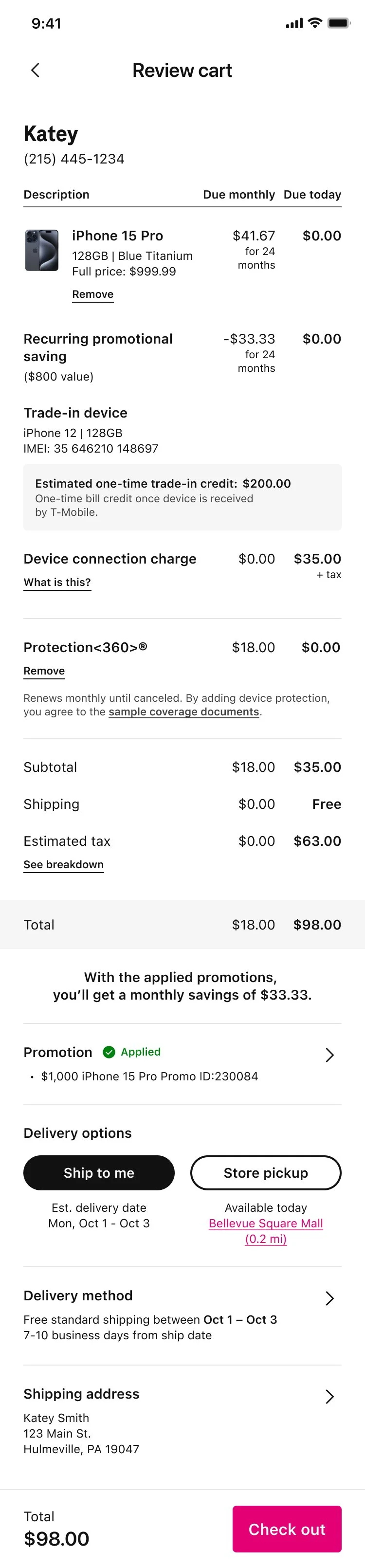The width and height of the screenshot is (365, 1568).
Task: Tap the Wi-Fi status icon
Action: (314, 23)
